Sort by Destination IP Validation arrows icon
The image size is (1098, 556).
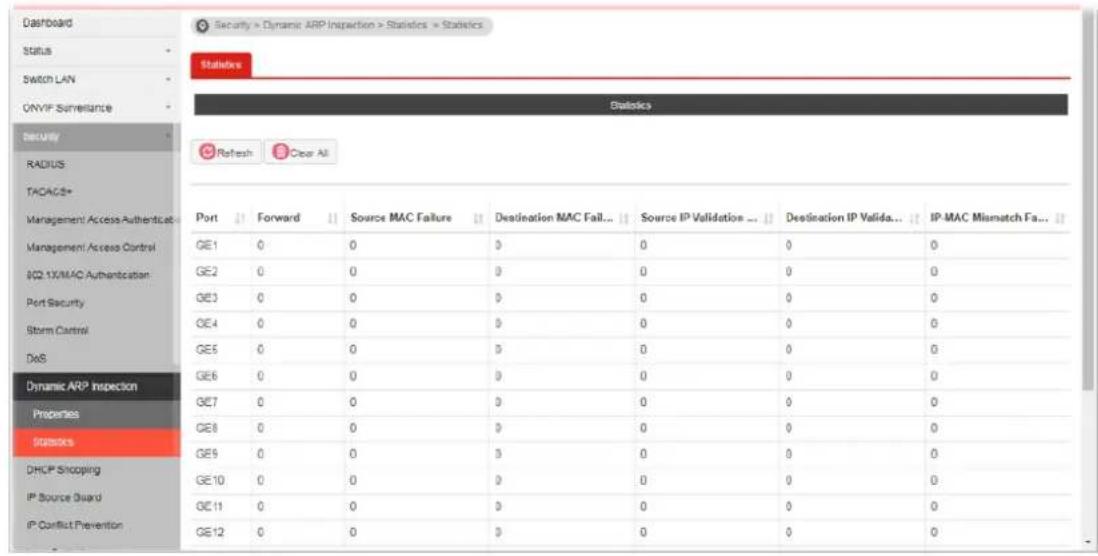tap(915, 218)
